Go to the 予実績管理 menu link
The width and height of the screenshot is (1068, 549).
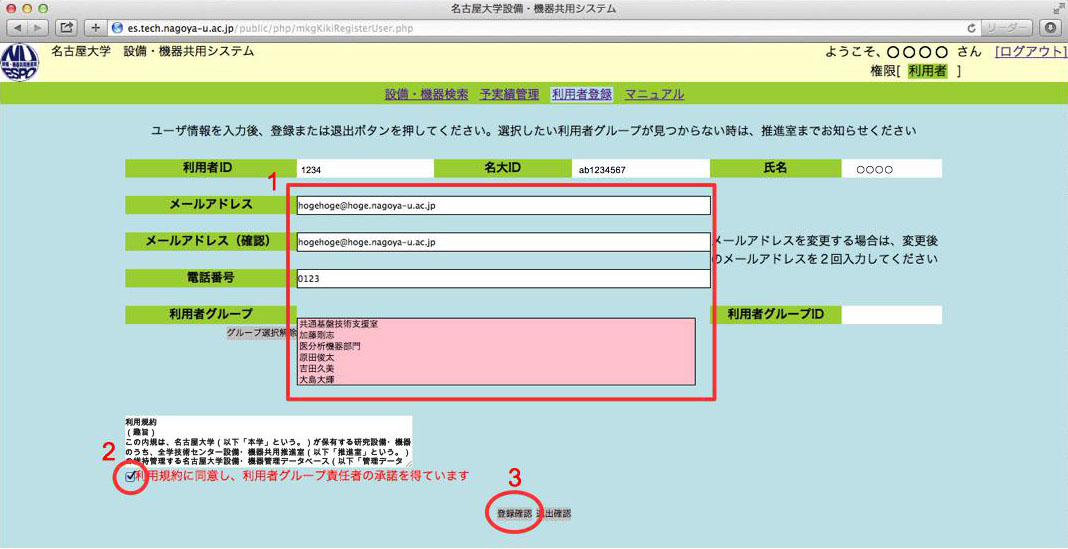pos(509,94)
